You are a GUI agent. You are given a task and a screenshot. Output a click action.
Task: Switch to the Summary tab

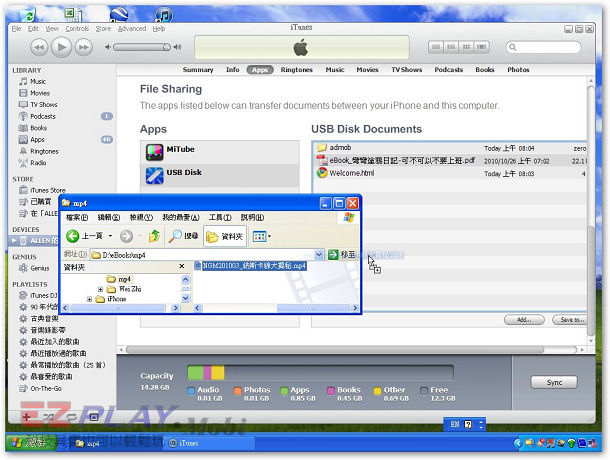tap(198, 70)
